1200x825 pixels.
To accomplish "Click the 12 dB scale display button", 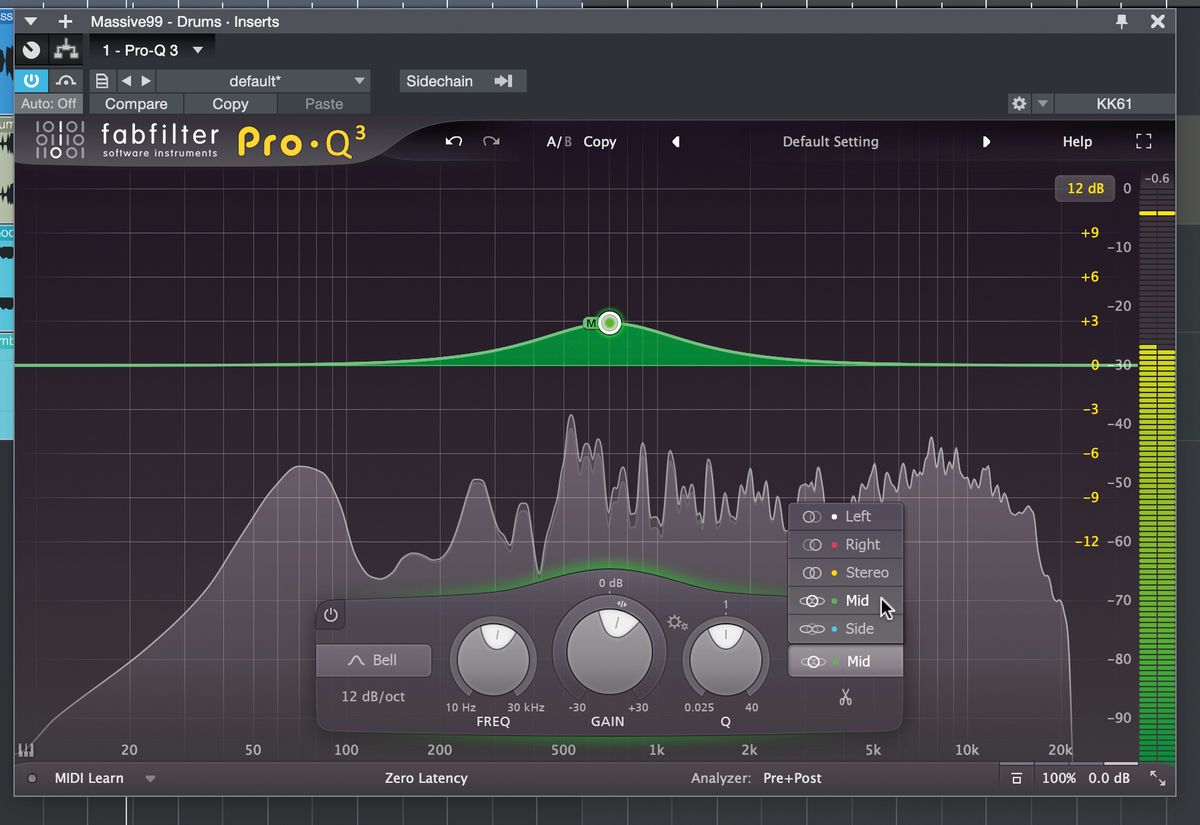I will (1085, 188).
